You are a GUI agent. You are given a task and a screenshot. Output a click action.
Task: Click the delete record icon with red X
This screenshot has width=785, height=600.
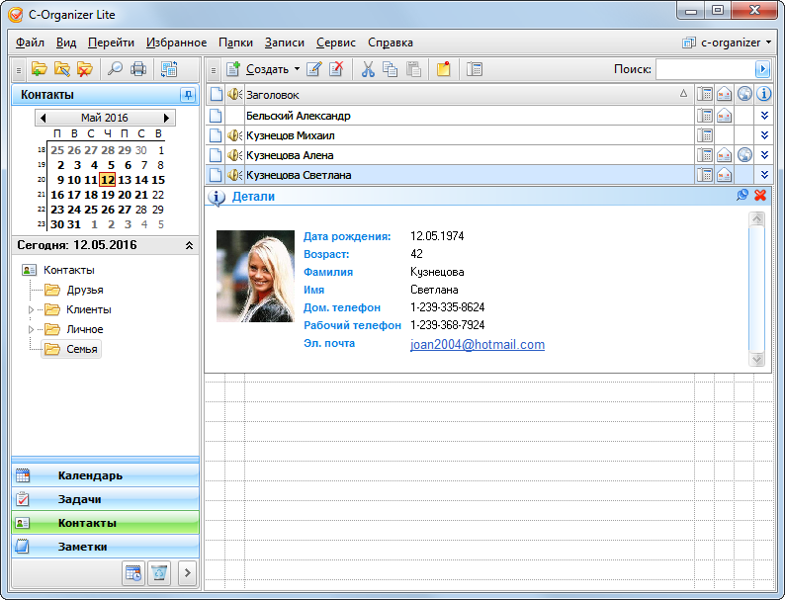[x=337, y=69]
